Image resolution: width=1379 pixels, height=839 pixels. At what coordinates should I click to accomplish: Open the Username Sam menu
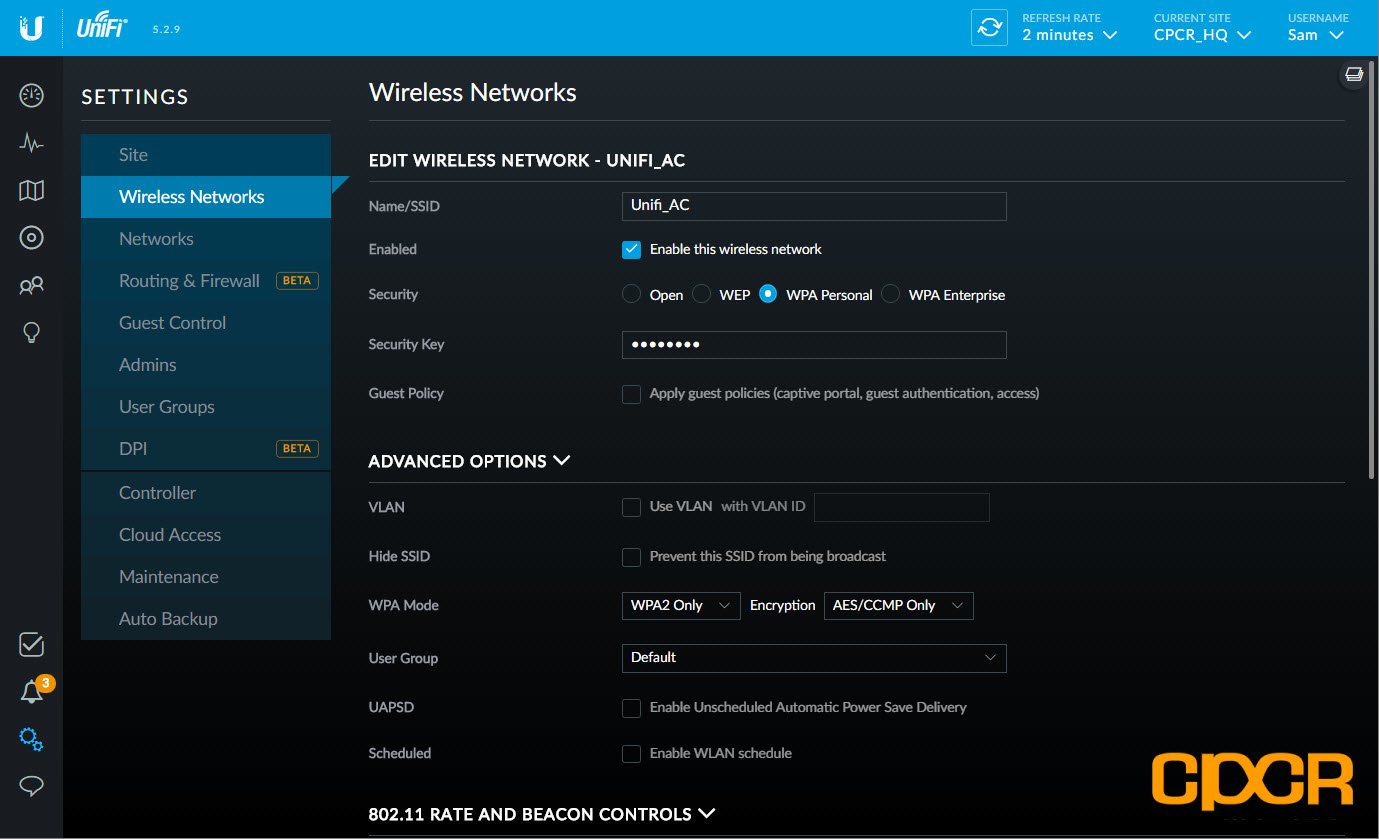click(1316, 35)
